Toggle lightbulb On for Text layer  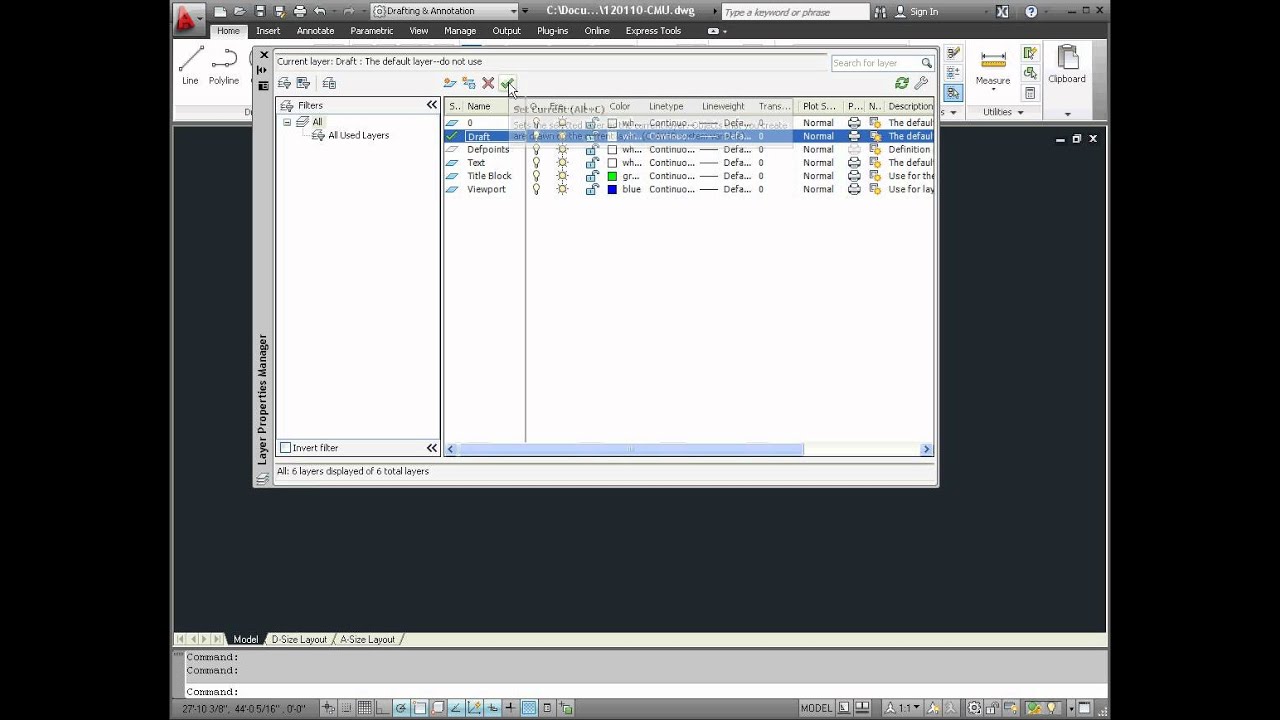(x=536, y=162)
